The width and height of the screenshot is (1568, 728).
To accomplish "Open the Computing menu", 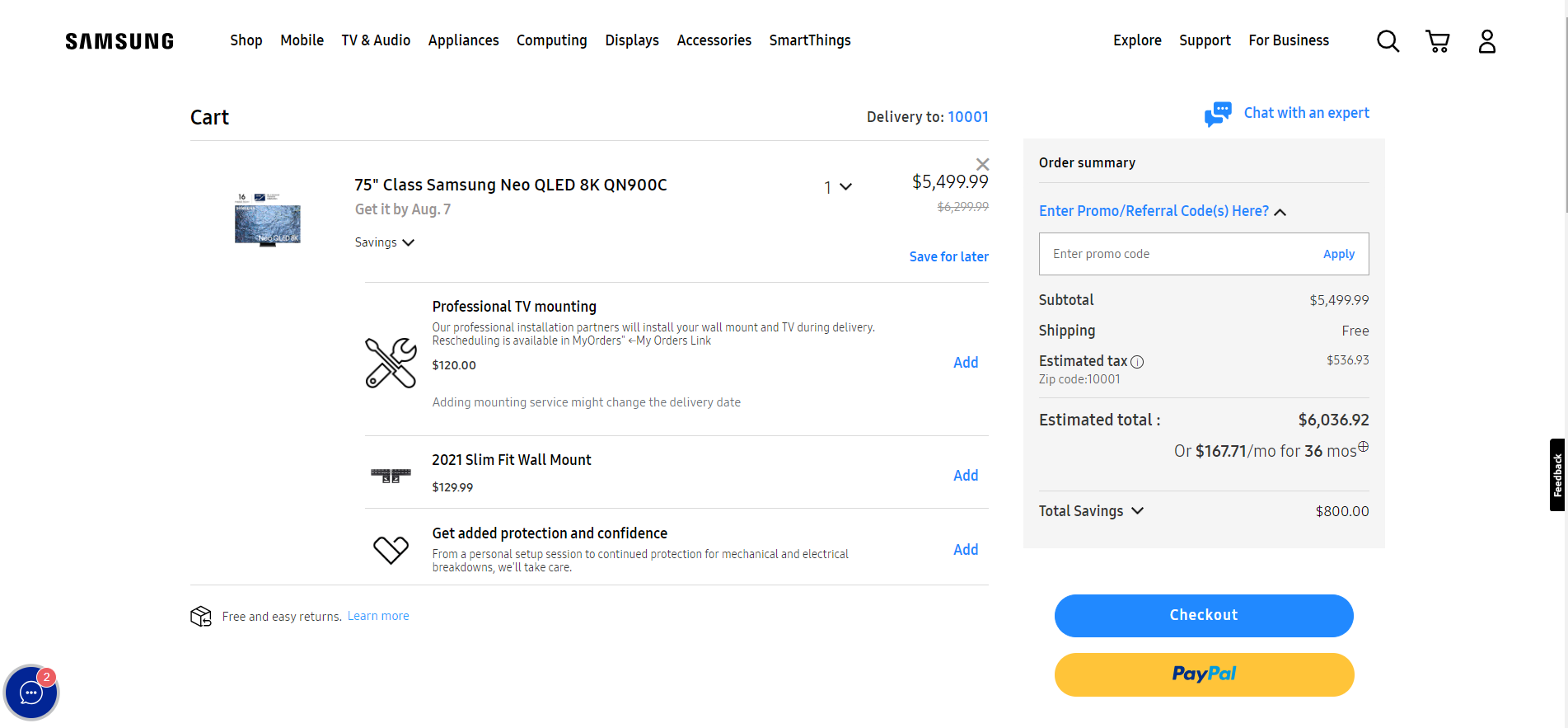I will [x=552, y=40].
